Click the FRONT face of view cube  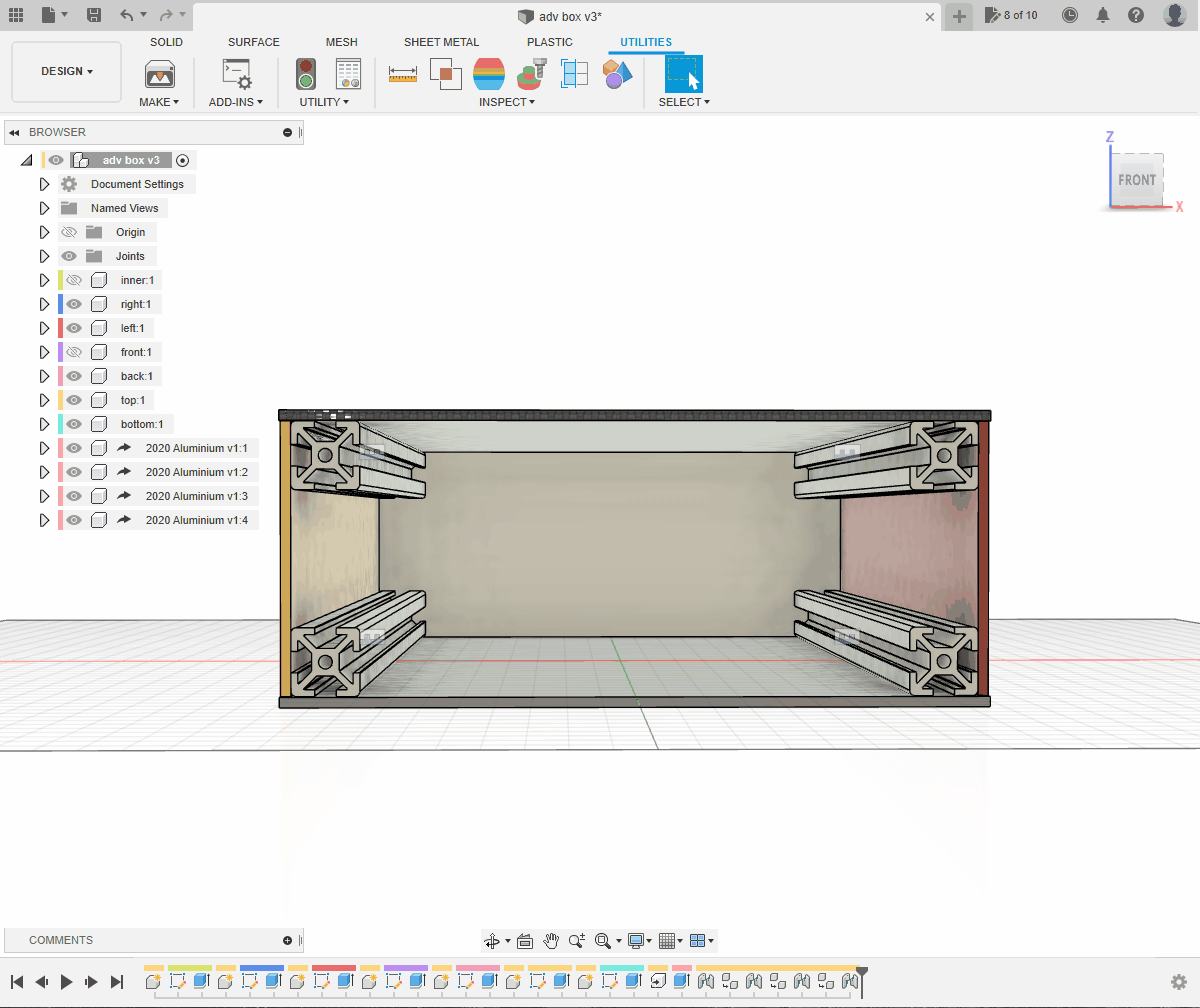click(x=1137, y=180)
